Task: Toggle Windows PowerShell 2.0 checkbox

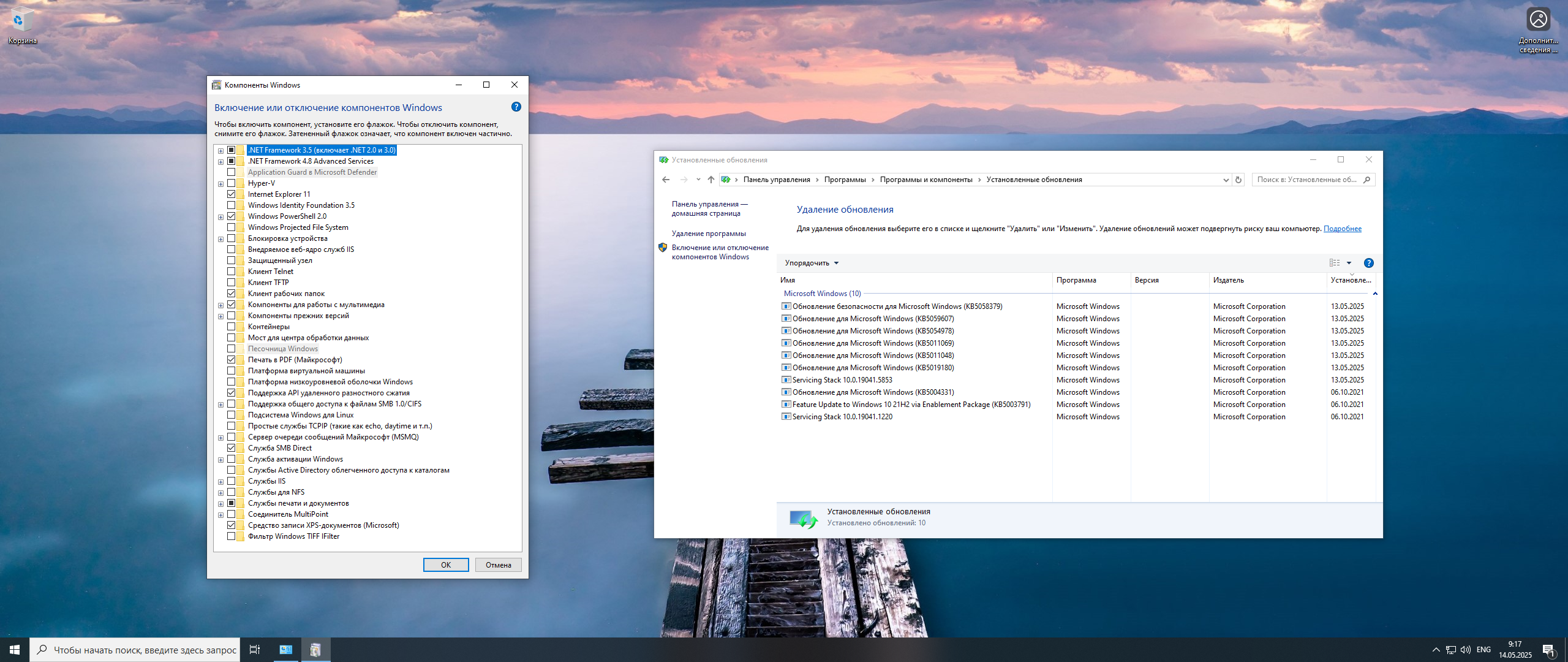Action: pyautogui.click(x=231, y=216)
